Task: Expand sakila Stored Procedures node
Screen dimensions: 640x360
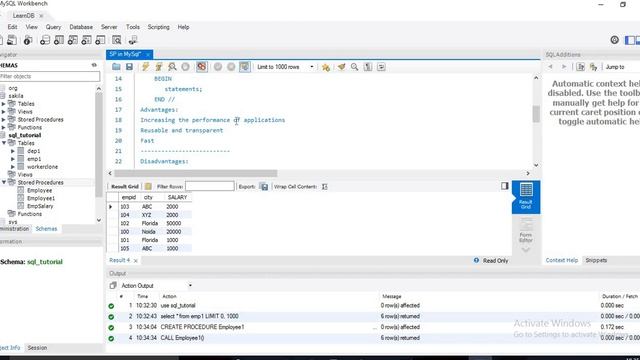Action: click(4, 120)
